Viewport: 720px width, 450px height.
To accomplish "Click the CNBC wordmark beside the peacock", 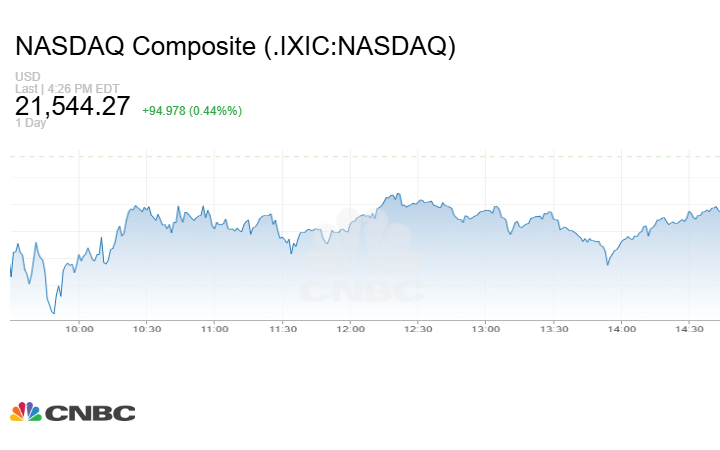I will (x=89, y=413).
